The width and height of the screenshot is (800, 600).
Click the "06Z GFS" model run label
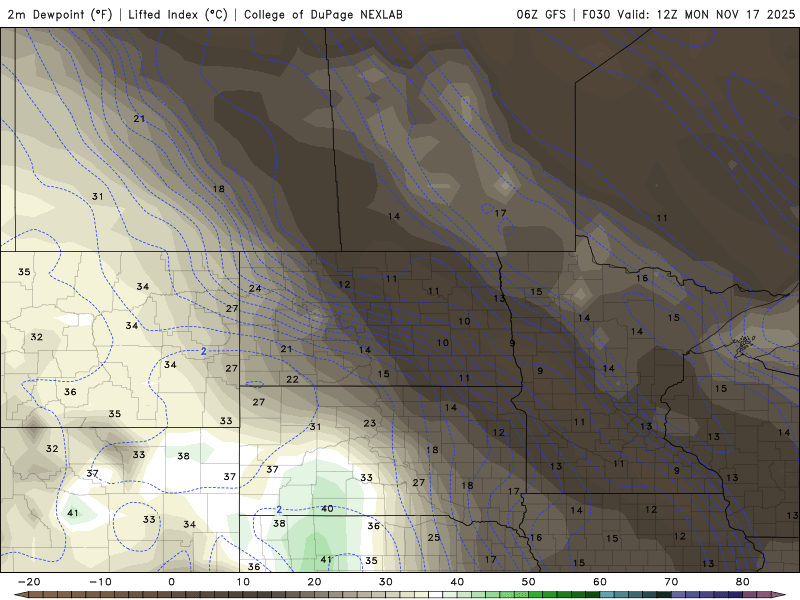click(x=541, y=14)
